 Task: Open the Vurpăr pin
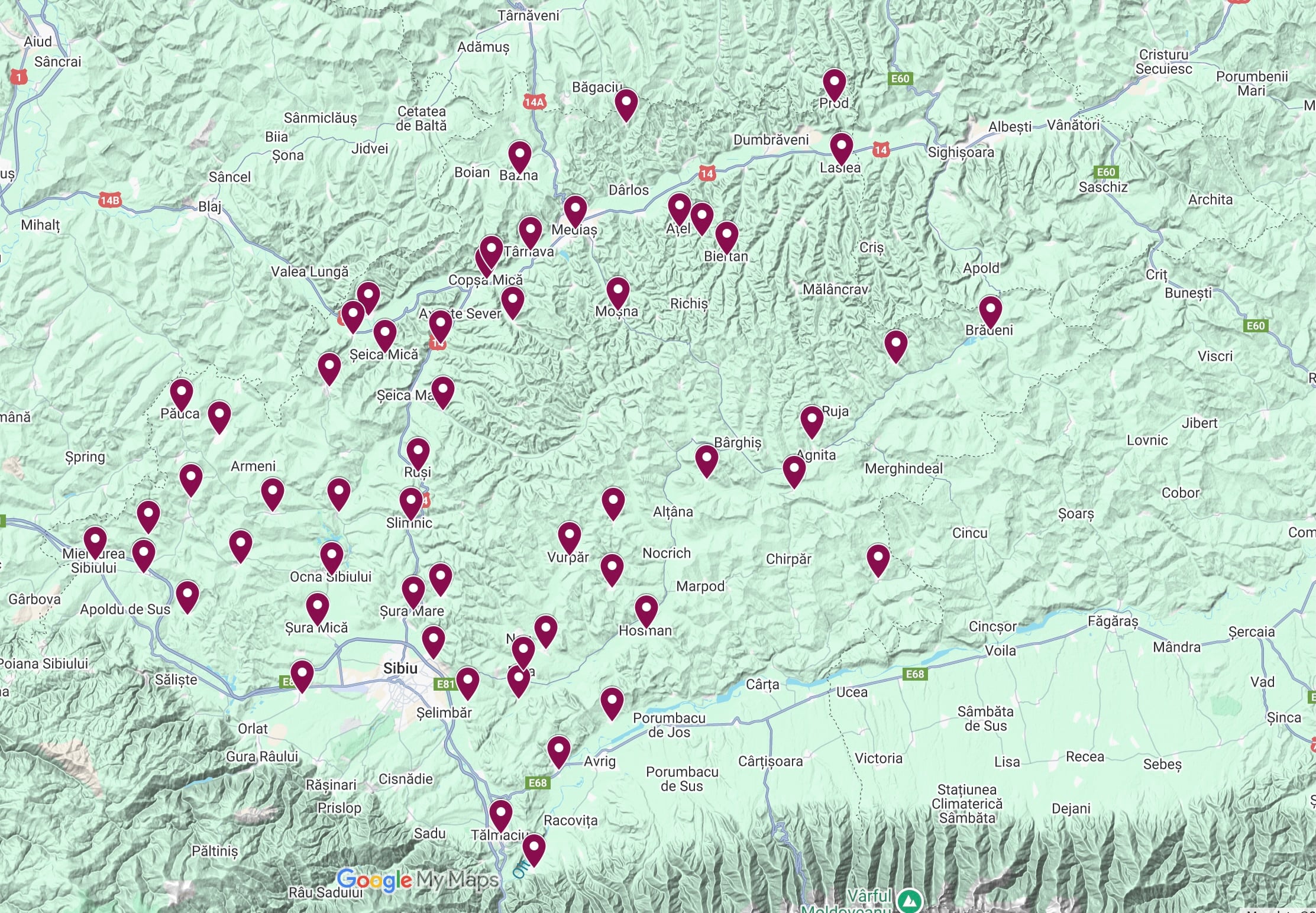click(569, 538)
